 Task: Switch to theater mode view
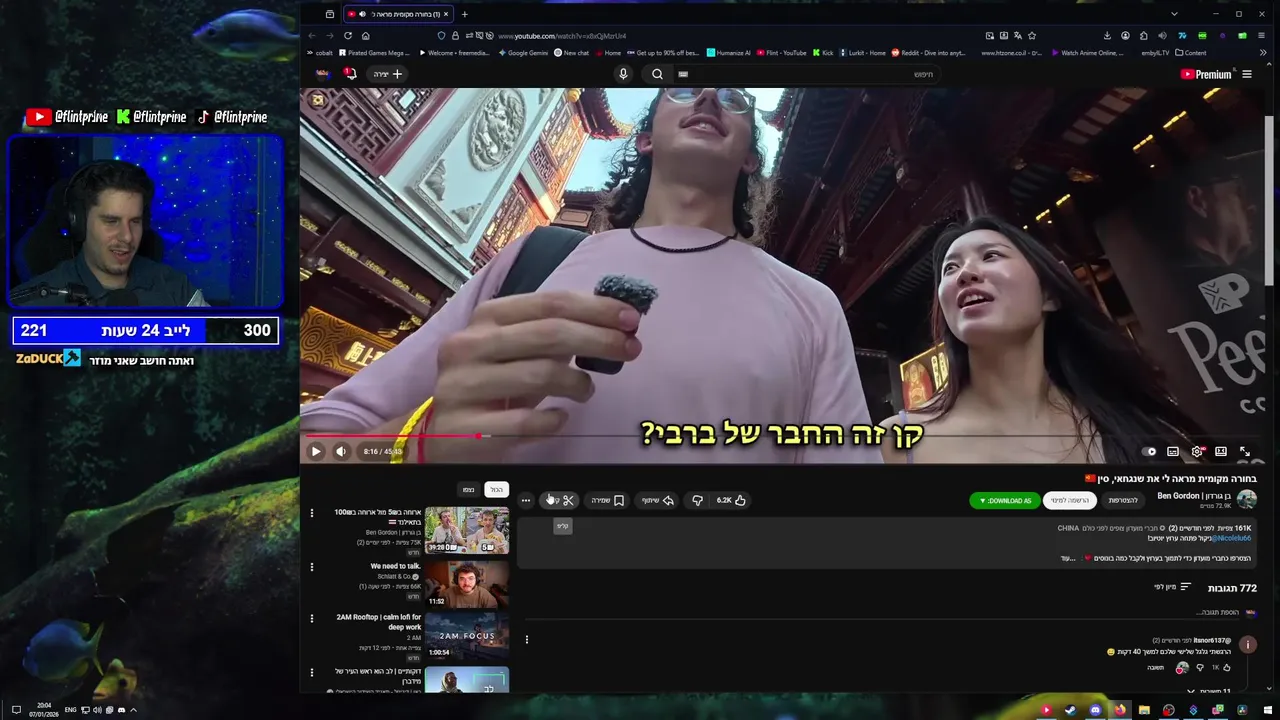tap(1221, 452)
